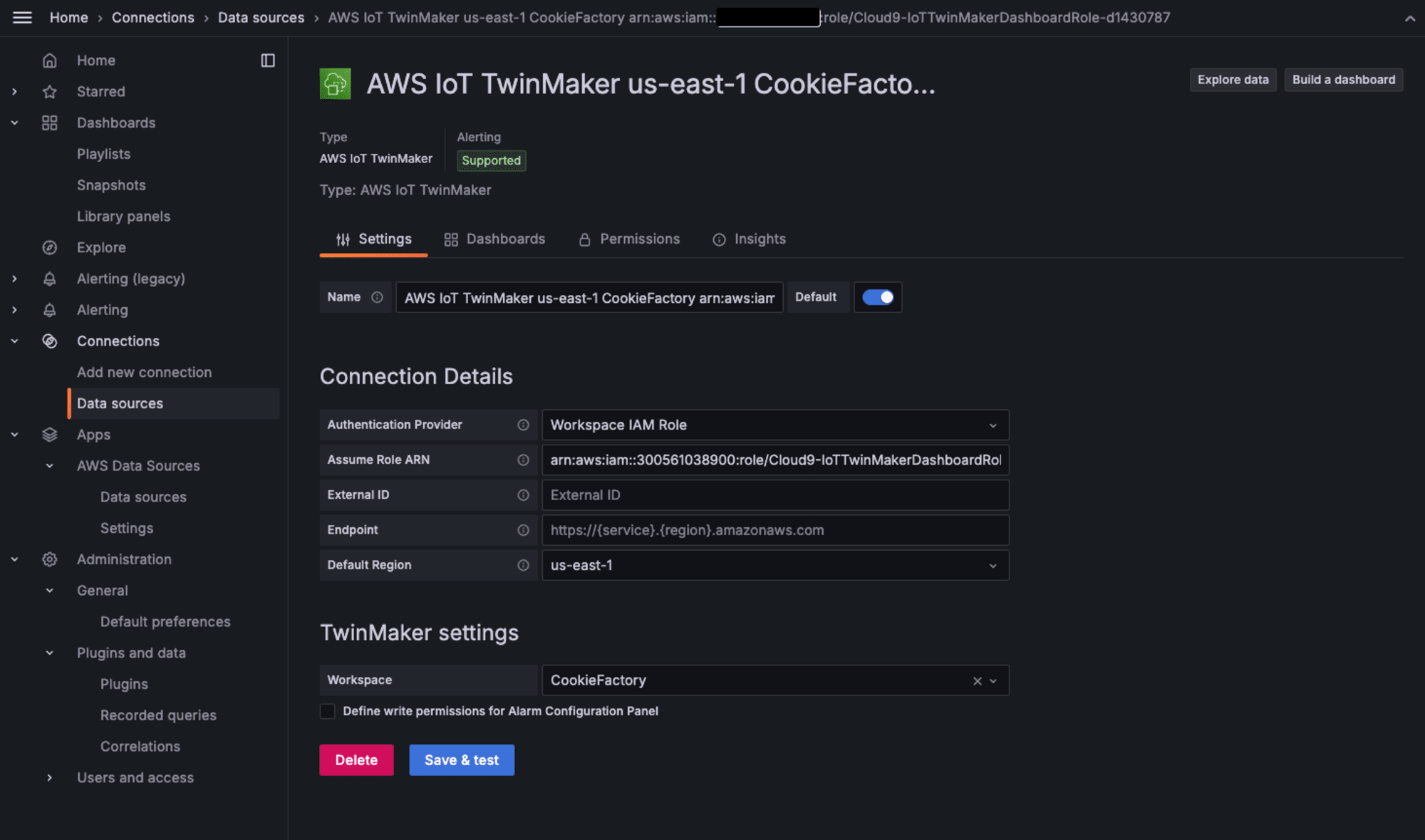Open Correlations

pyautogui.click(x=140, y=747)
